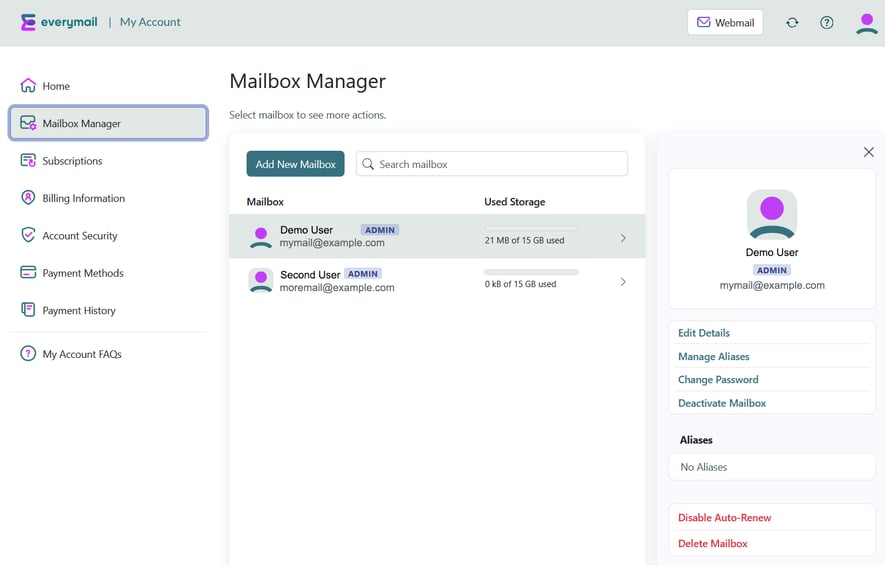Expand Second User row chevron
This screenshot has width=885, height=565.
pos(623,282)
